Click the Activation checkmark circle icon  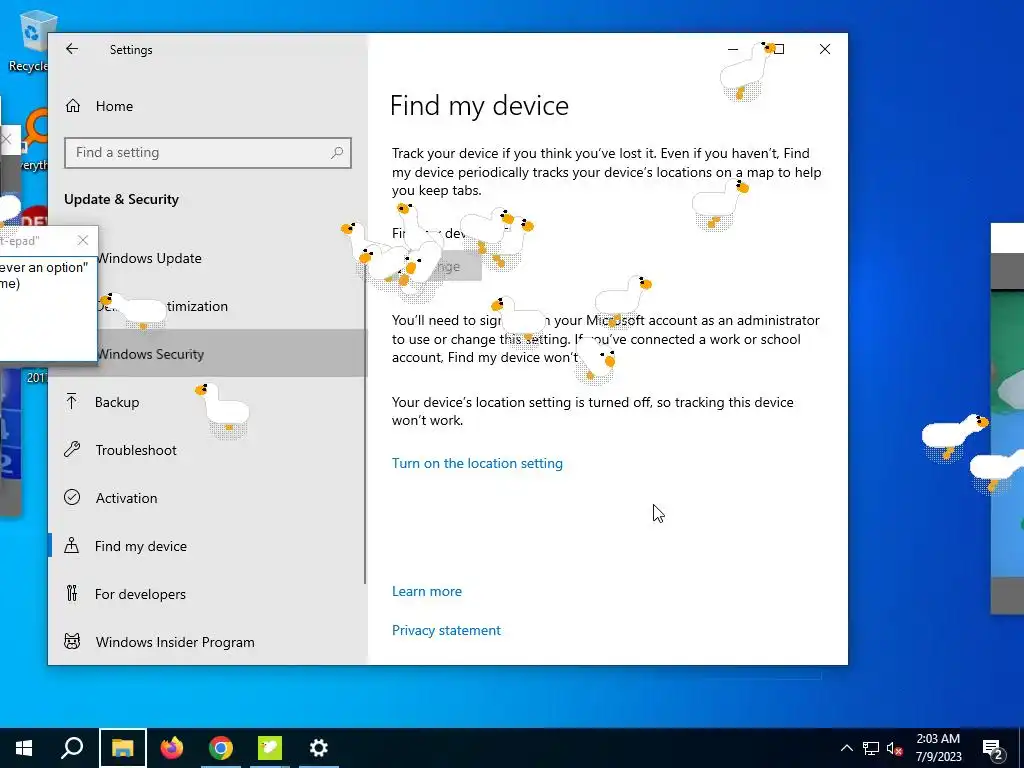[x=72, y=498]
